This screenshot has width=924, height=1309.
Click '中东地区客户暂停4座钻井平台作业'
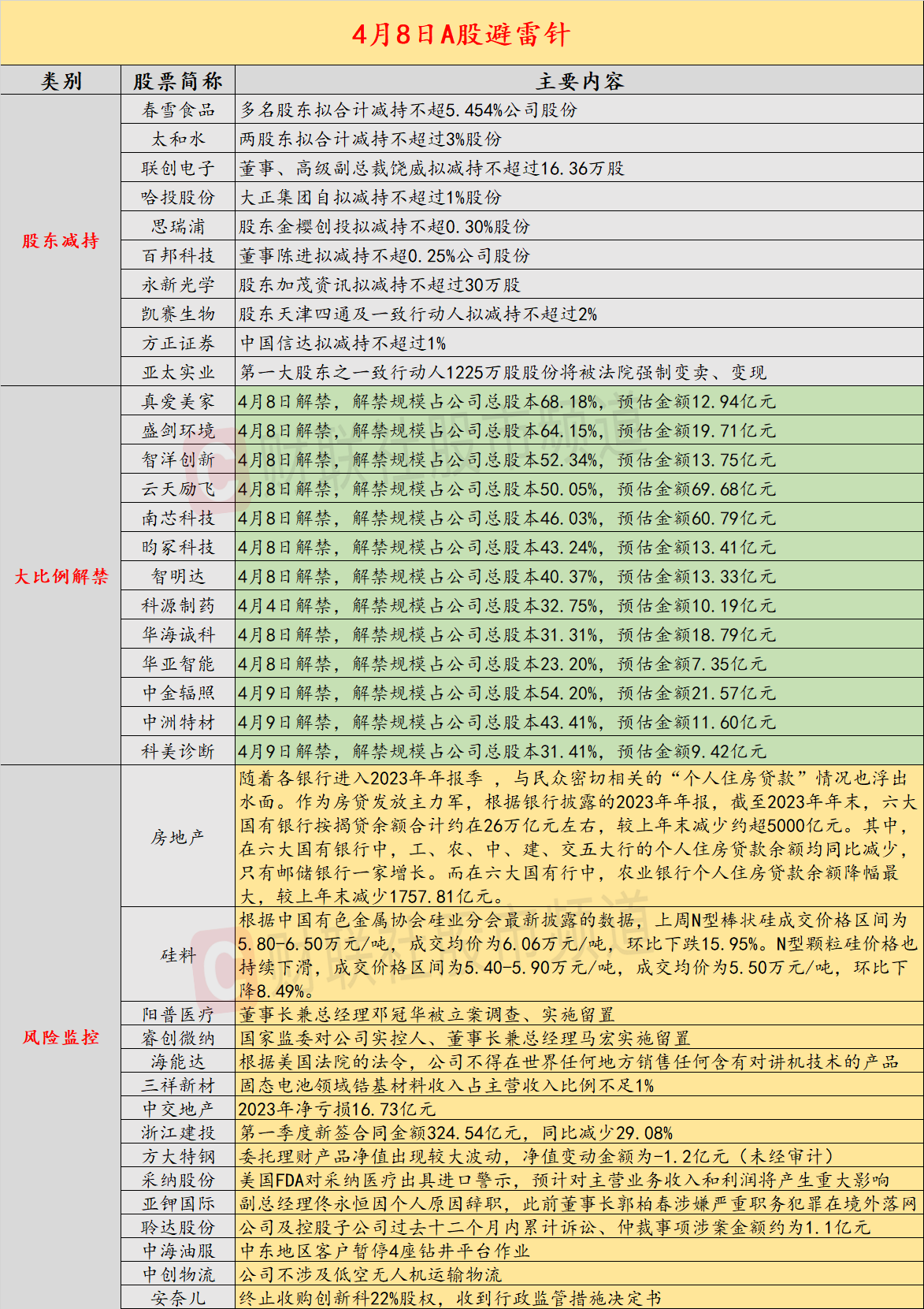[x=384, y=1251]
